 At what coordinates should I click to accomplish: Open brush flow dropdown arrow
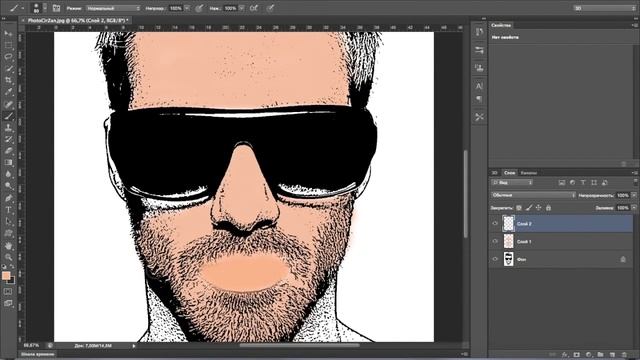point(242,8)
